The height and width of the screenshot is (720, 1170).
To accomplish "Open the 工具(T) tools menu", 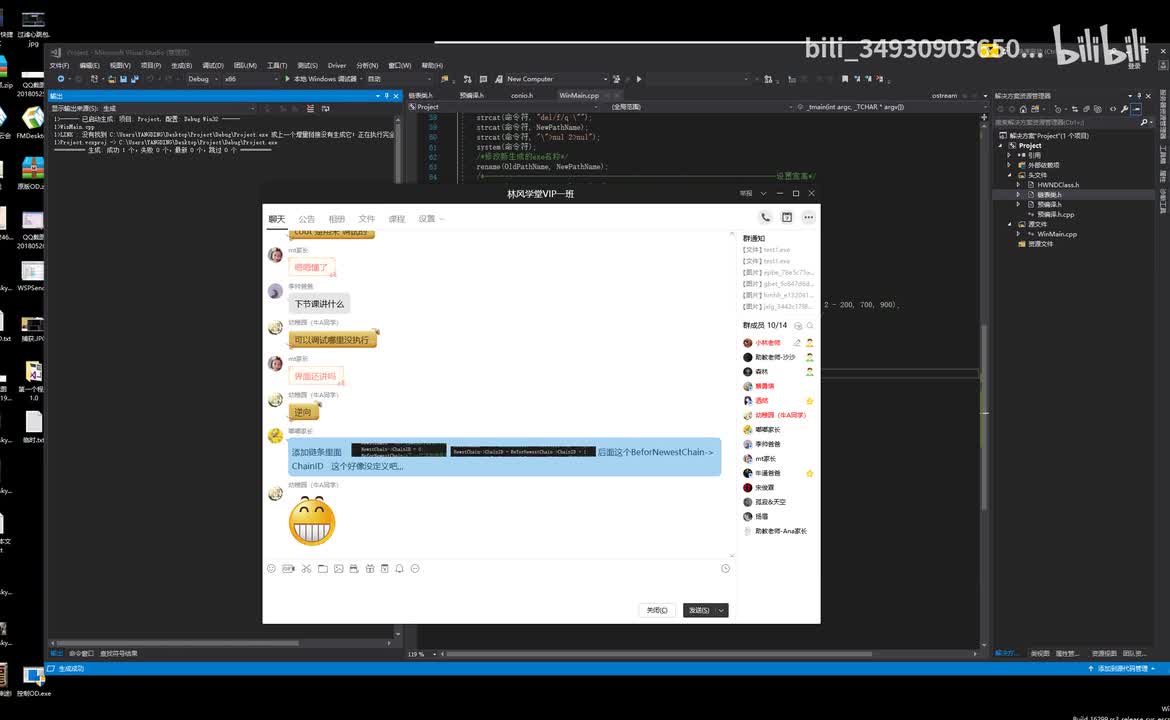I will click(x=277, y=66).
